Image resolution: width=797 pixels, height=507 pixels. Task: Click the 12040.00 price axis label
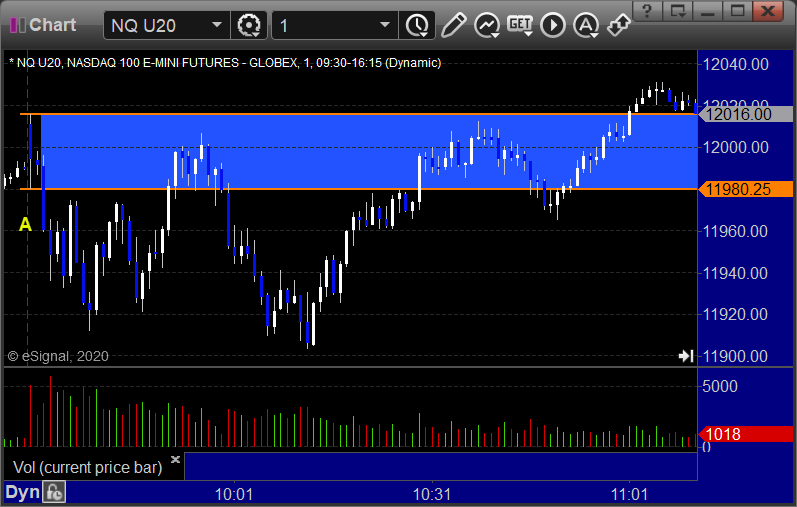point(735,65)
